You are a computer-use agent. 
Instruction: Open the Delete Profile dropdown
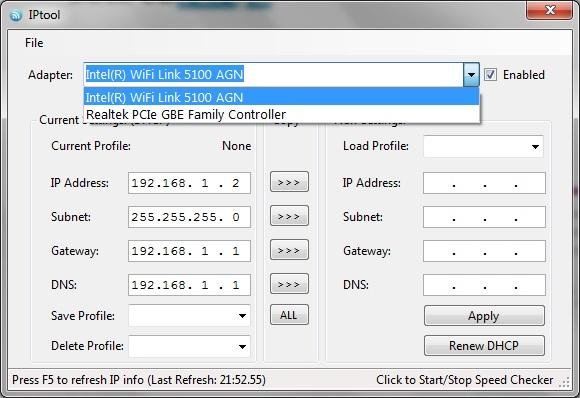189,346
